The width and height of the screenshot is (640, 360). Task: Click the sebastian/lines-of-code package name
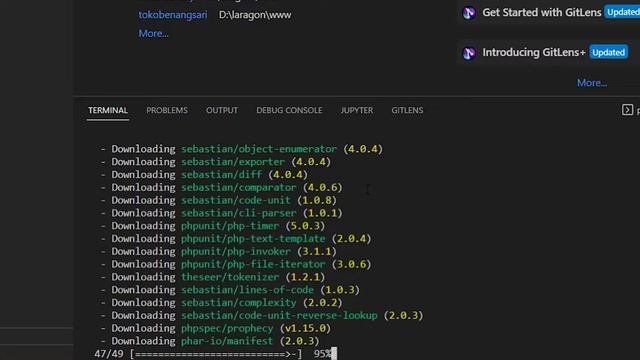247,290
